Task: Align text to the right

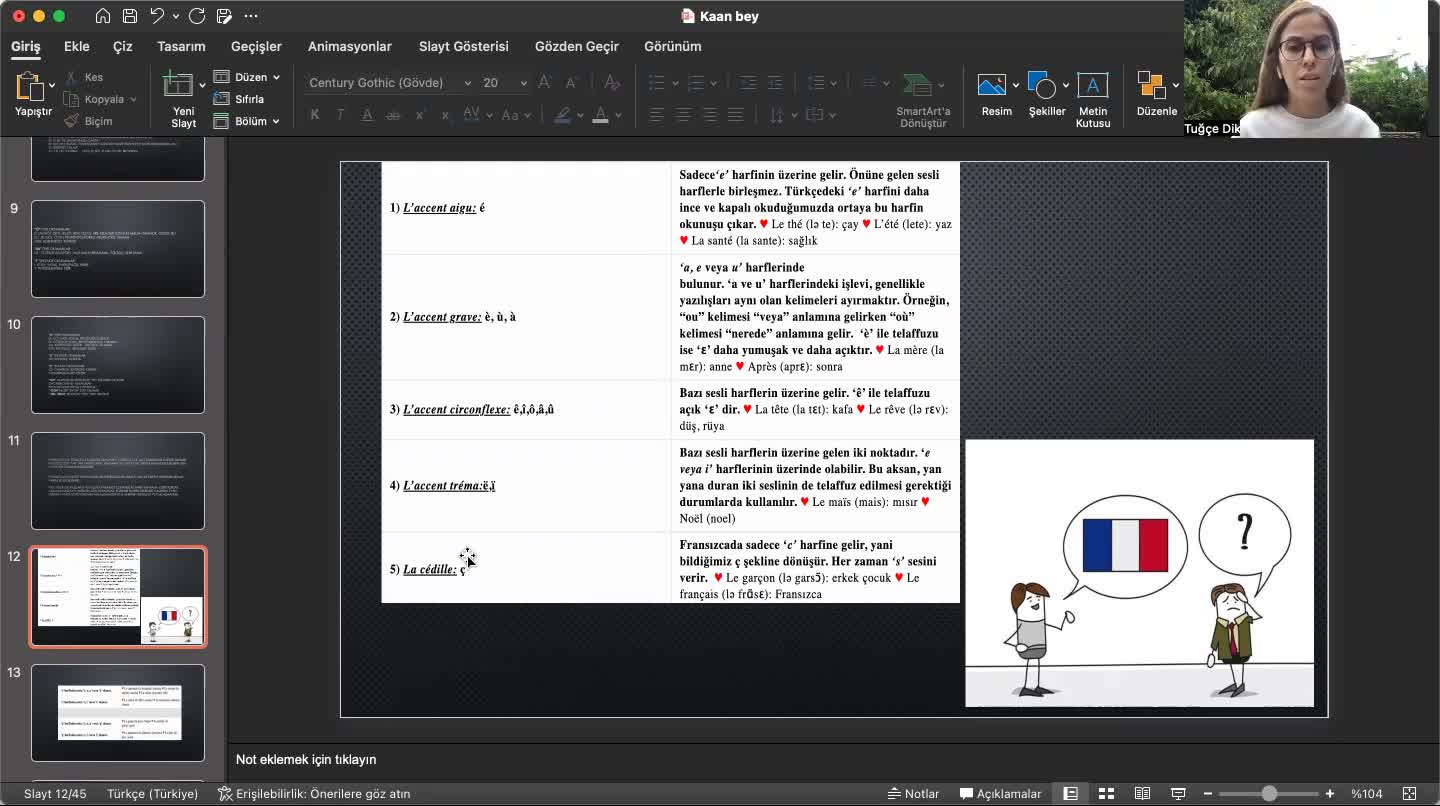Action: (x=709, y=115)
